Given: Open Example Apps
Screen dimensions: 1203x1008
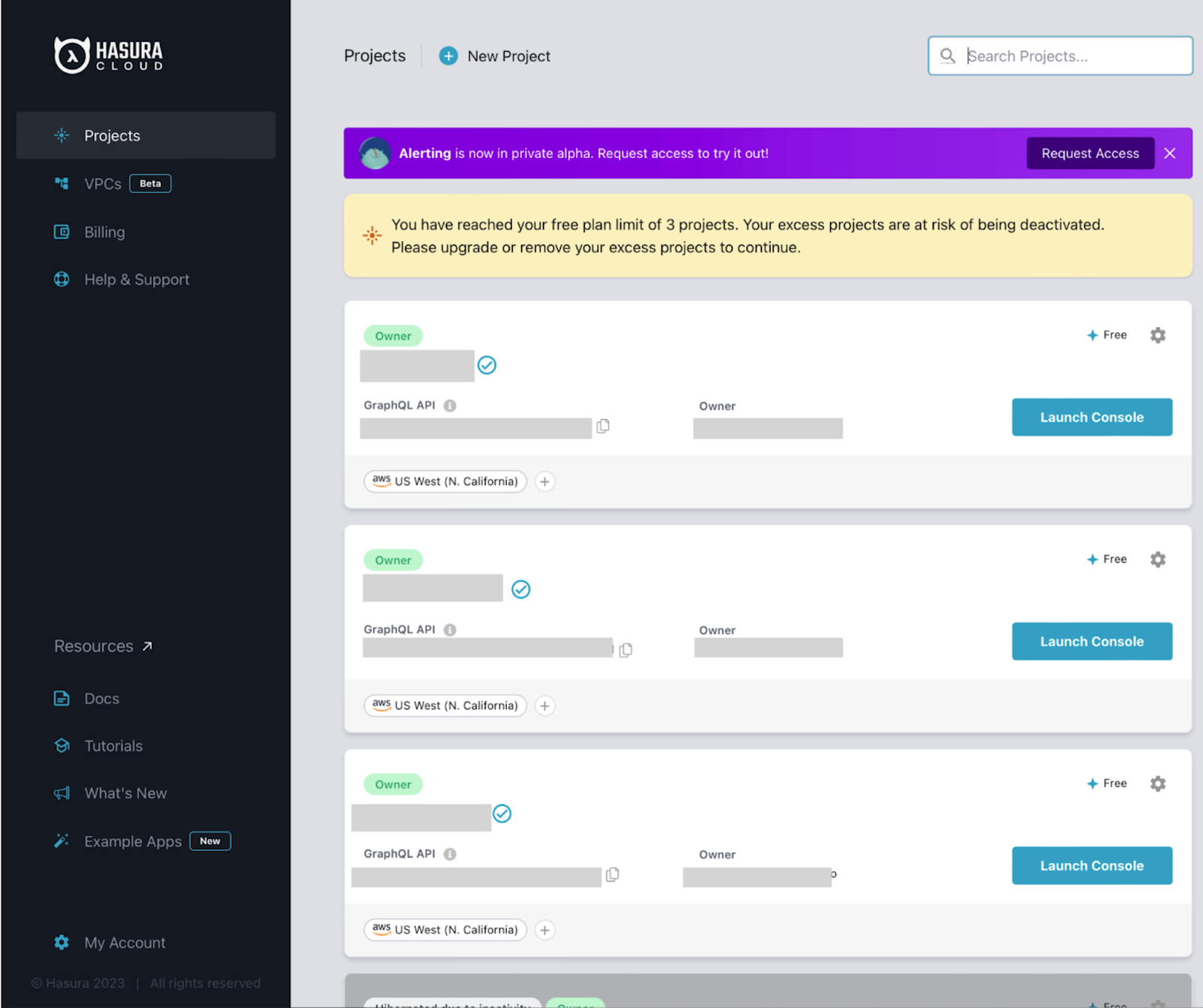Looking at the screenshot, I should [133, 842].
